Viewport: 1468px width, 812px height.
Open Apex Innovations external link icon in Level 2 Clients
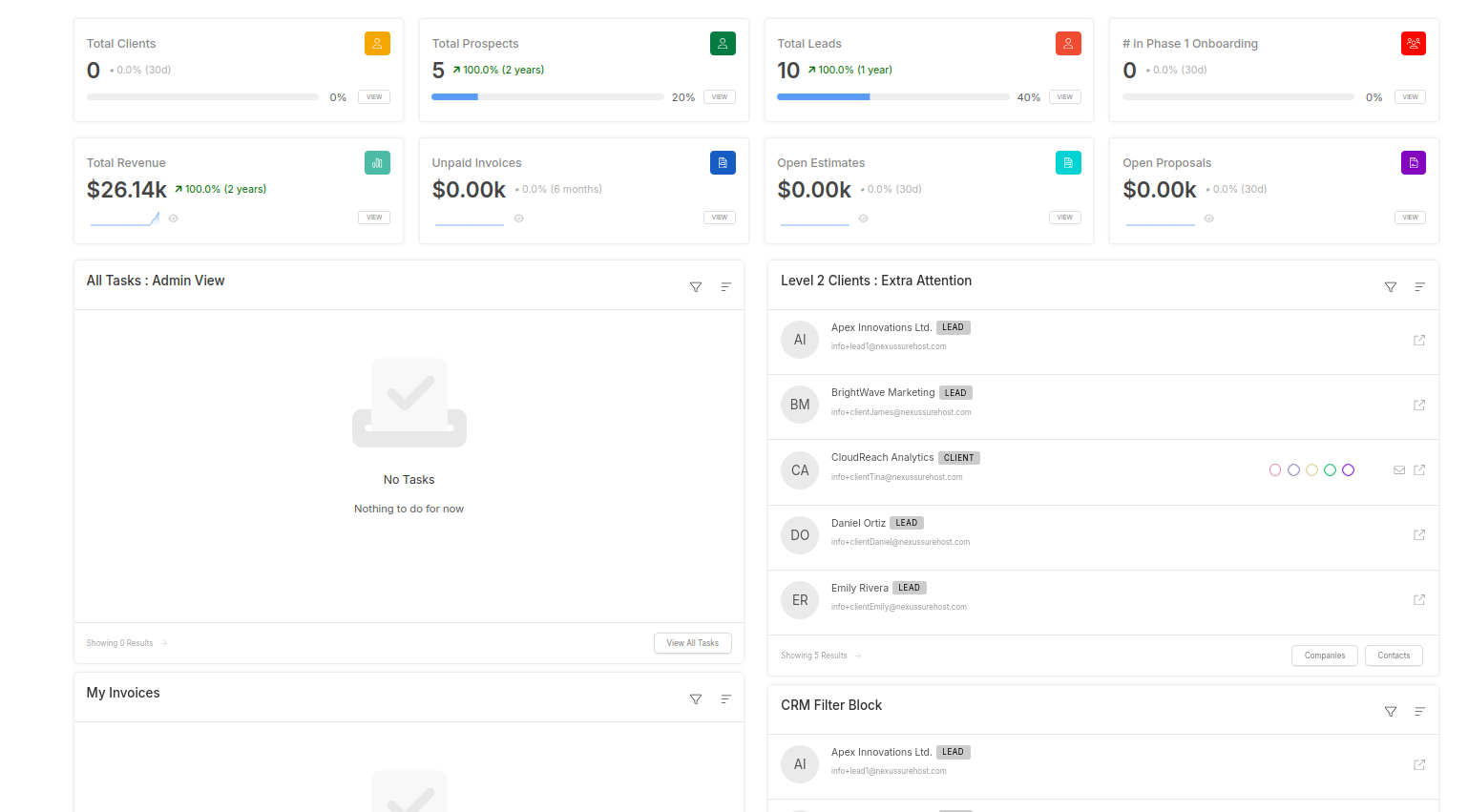tap(1419, 341)
